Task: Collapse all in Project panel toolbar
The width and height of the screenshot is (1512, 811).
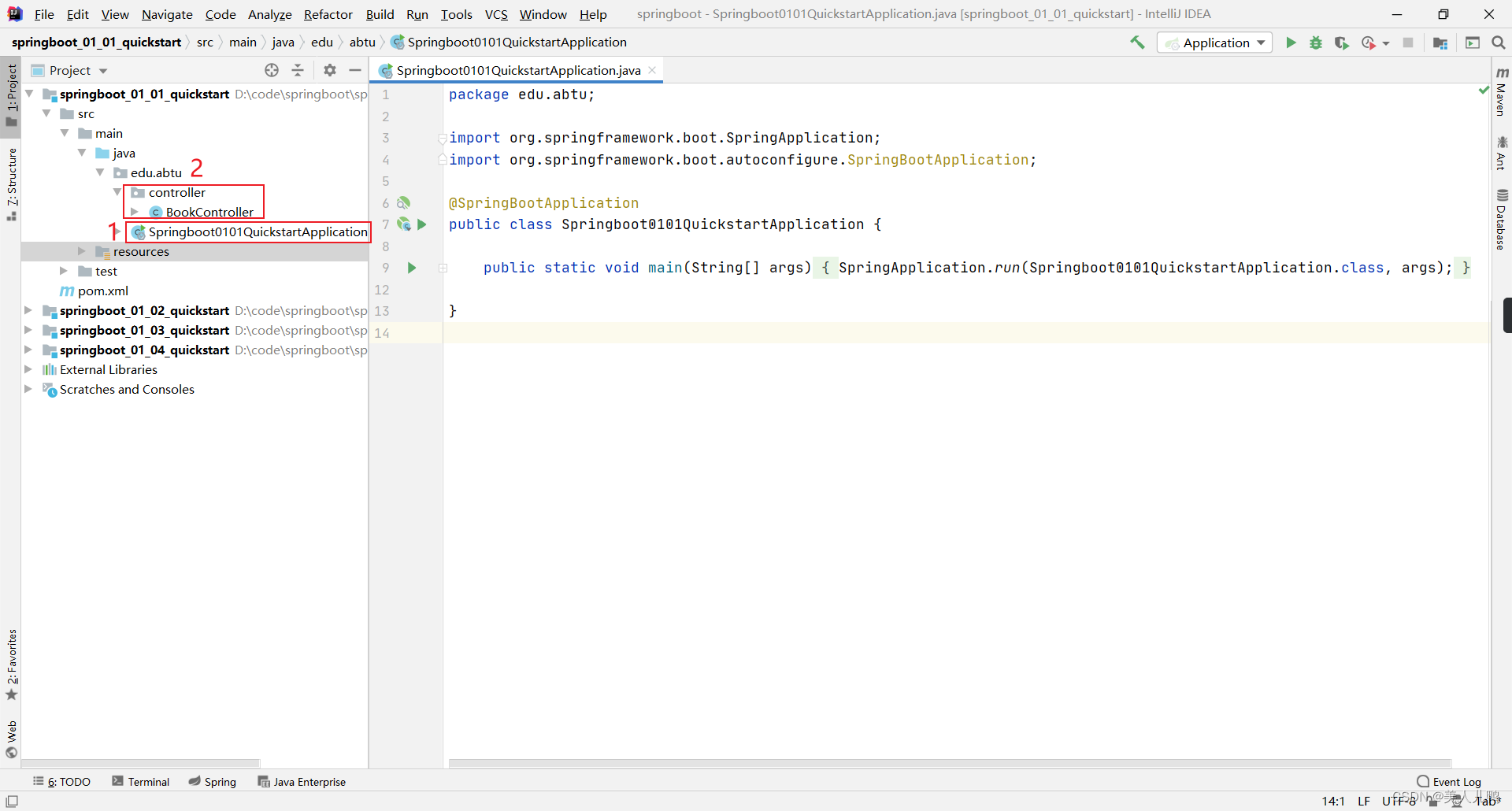Action: pyautogui.click(x=298, y=70)
